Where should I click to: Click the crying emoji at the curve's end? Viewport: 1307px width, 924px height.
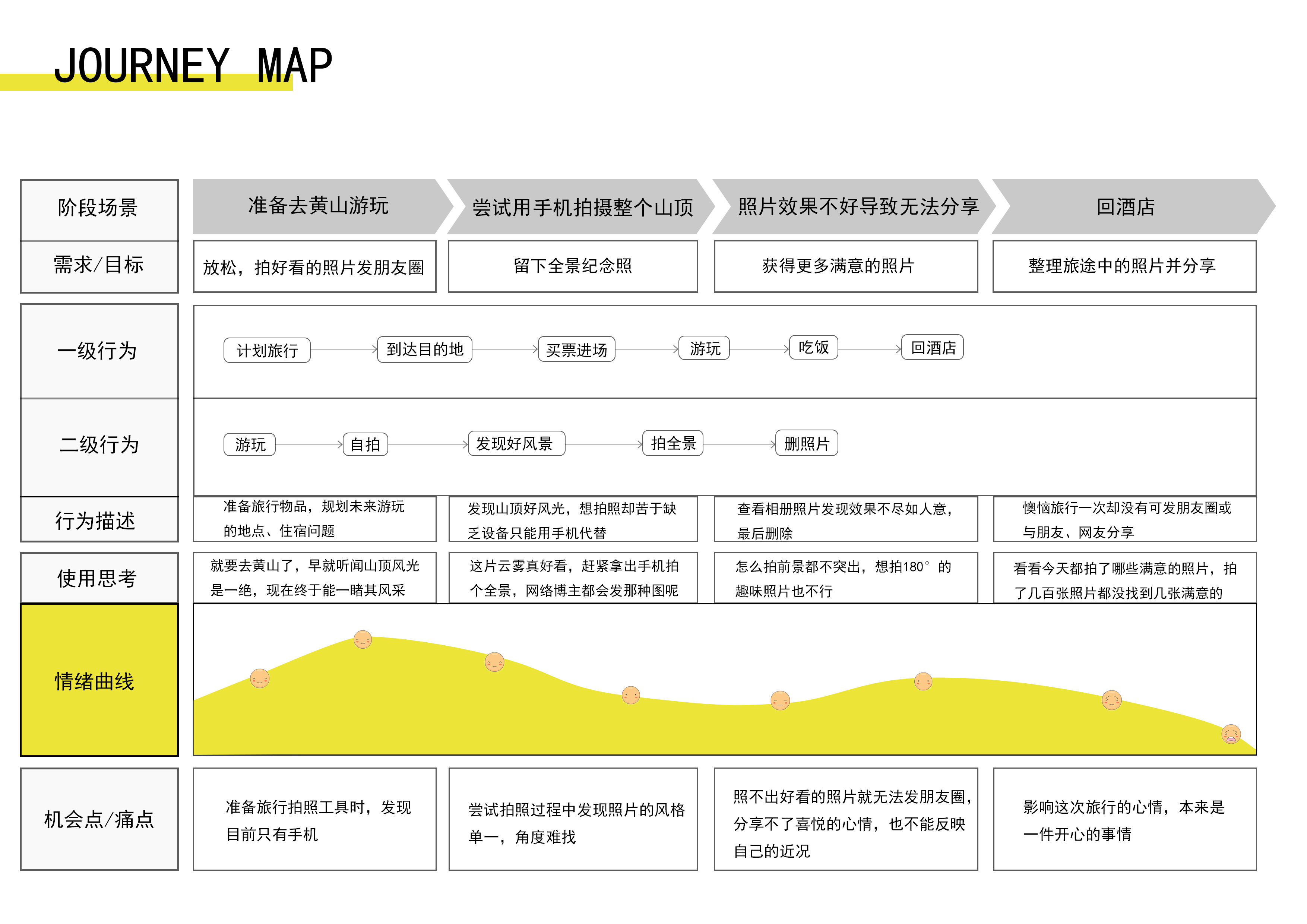pyautogui.click(x=1231, y=734)
